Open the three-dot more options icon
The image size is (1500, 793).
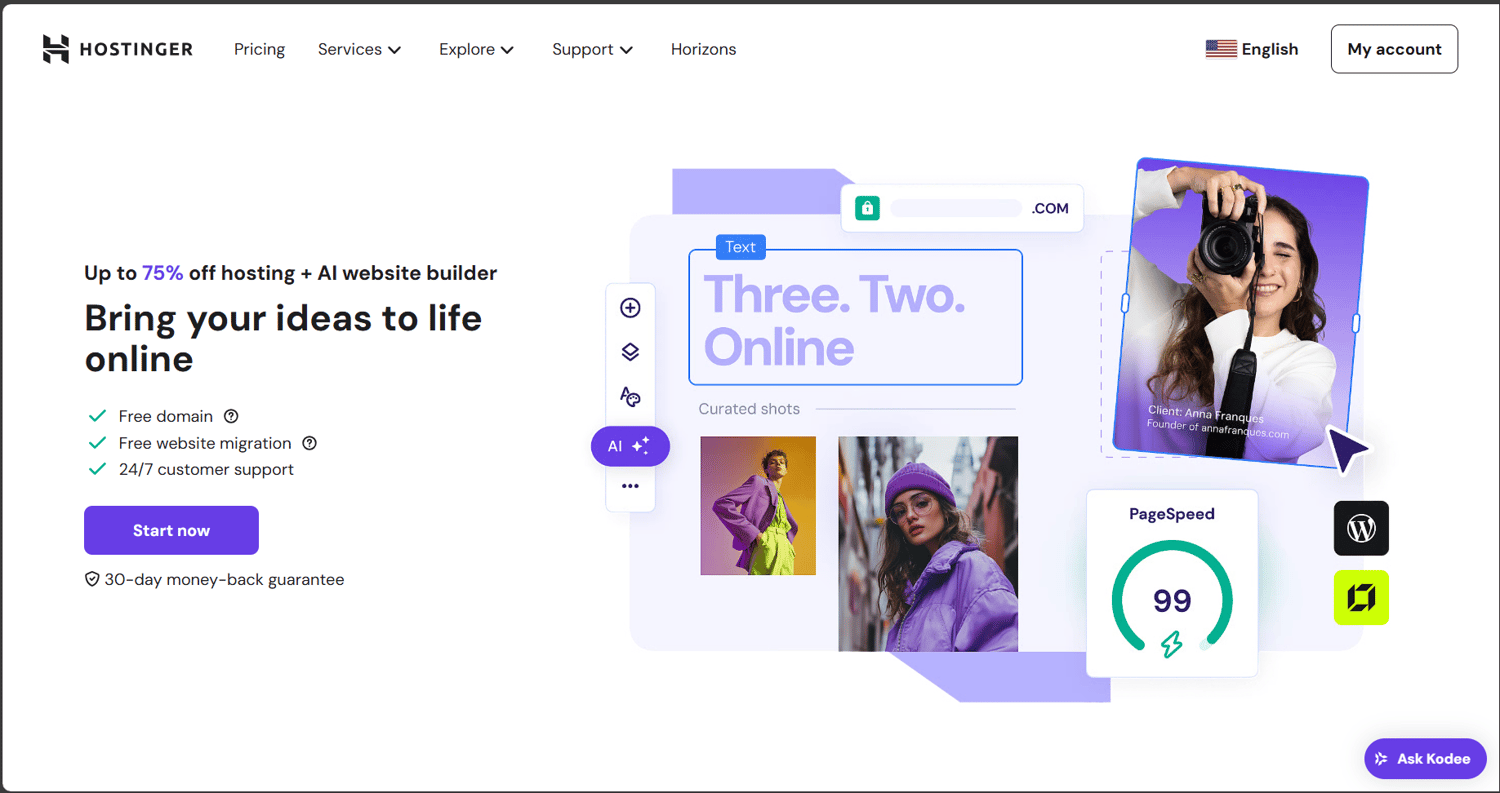tap(630, 486)
